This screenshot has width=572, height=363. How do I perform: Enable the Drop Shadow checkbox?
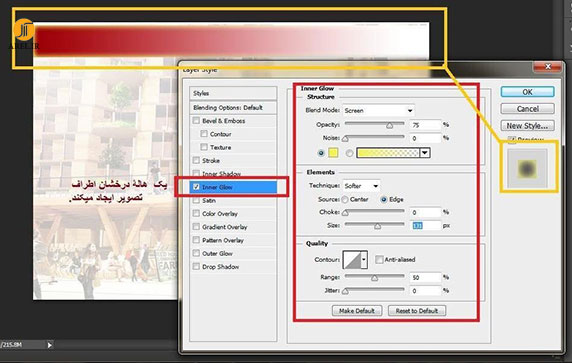click(196, 266)
